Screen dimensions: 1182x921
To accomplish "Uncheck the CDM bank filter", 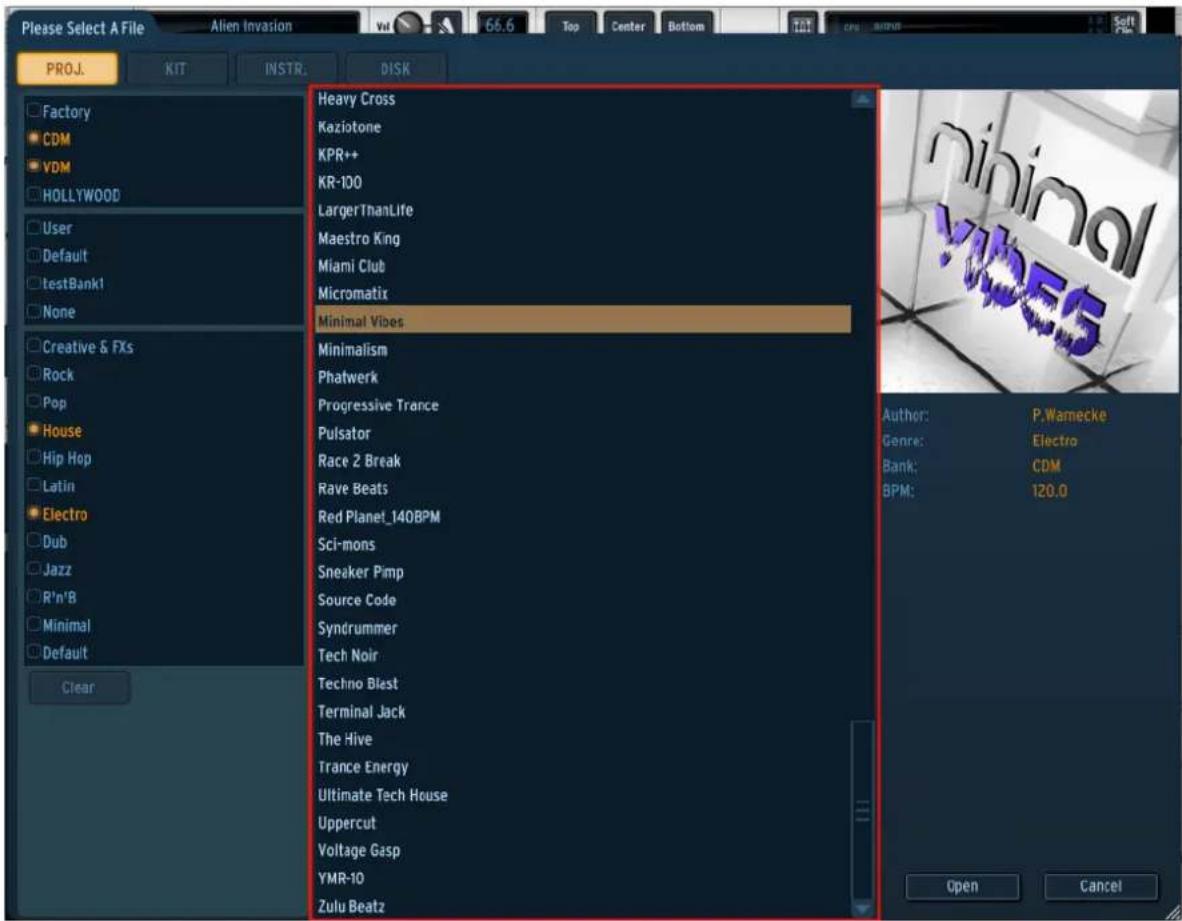I will [x=34, y=139].
